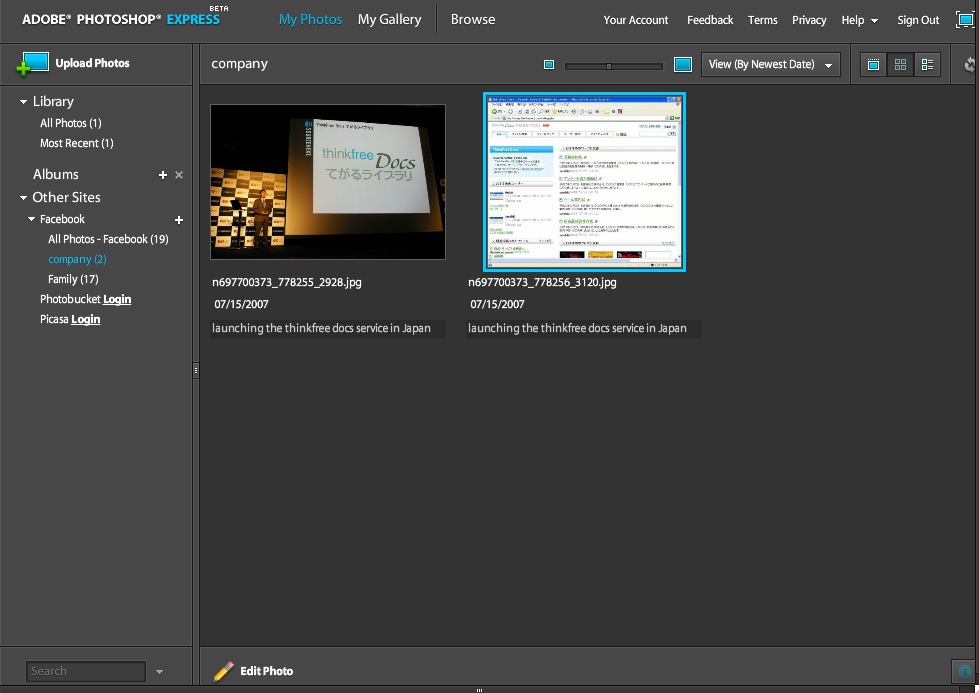
Task: Open the Terms page
Action: pyautogui.click(x=763, y=20)
